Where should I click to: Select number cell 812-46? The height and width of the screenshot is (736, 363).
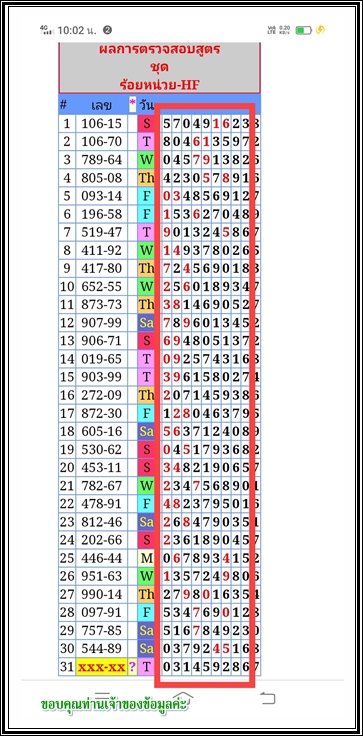[101, 522]
